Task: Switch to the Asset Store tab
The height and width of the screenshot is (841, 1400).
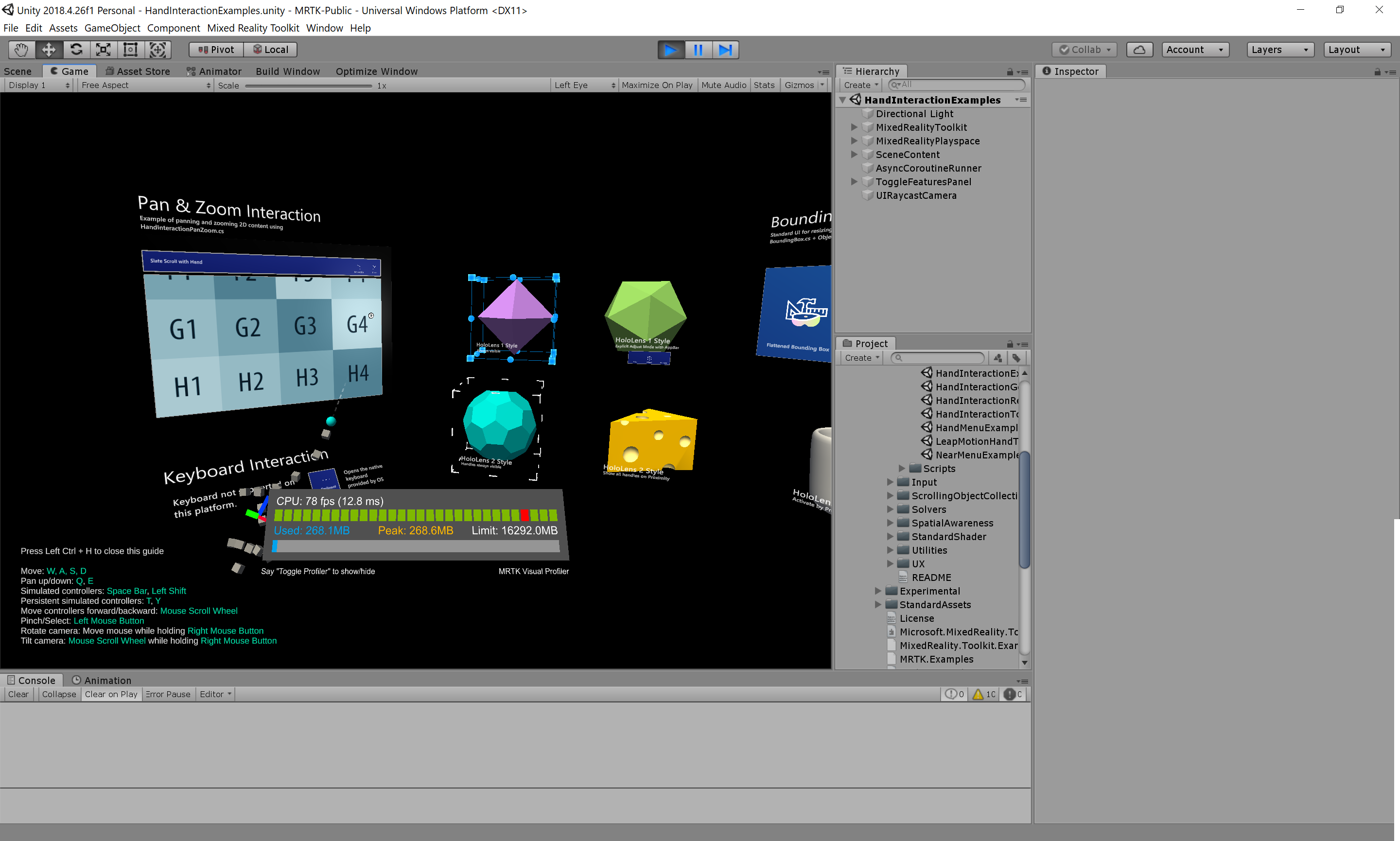Action: click(x=138, y=71)
